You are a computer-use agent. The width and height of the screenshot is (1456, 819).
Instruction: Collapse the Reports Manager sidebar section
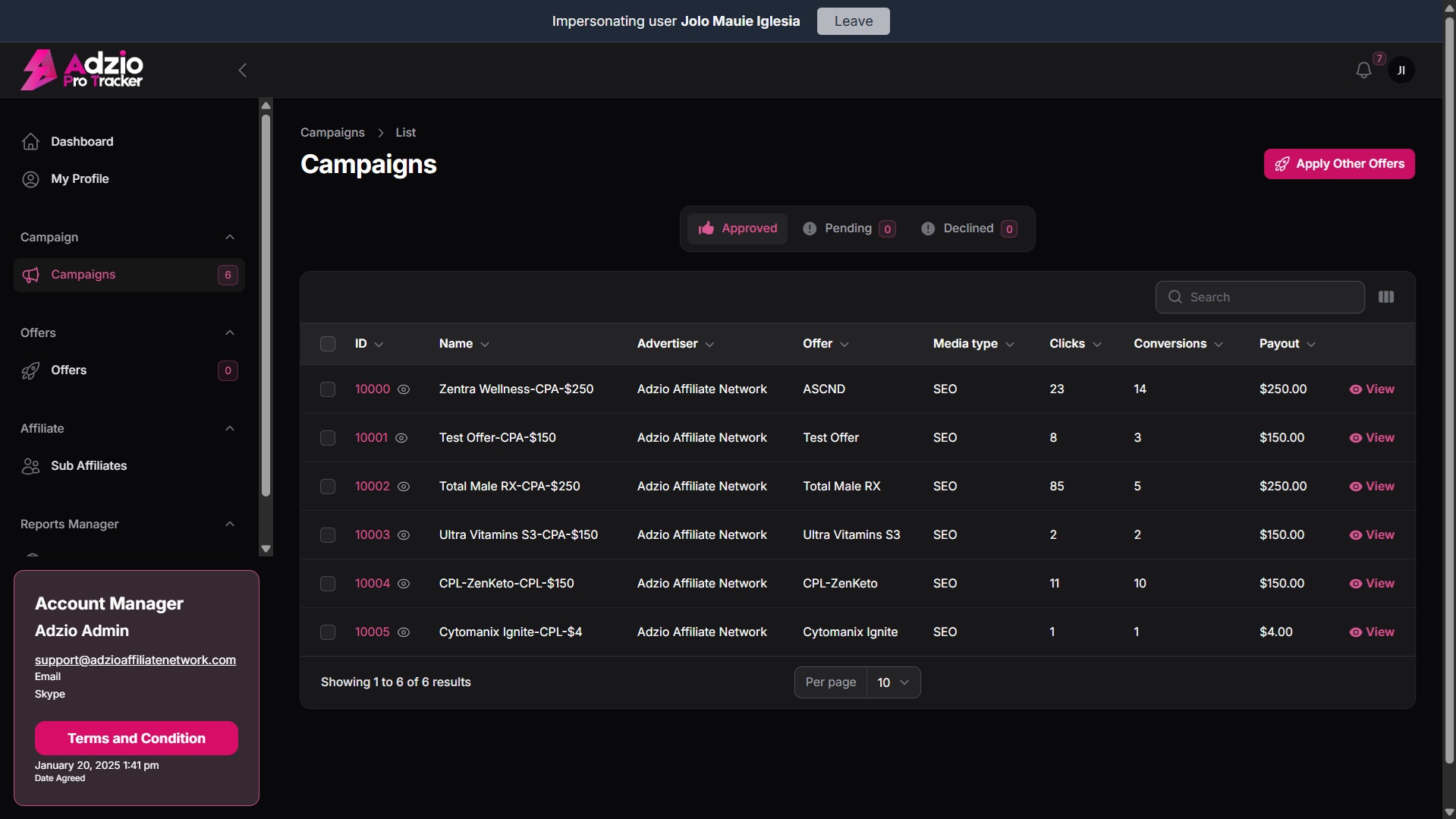pos(230,524)
